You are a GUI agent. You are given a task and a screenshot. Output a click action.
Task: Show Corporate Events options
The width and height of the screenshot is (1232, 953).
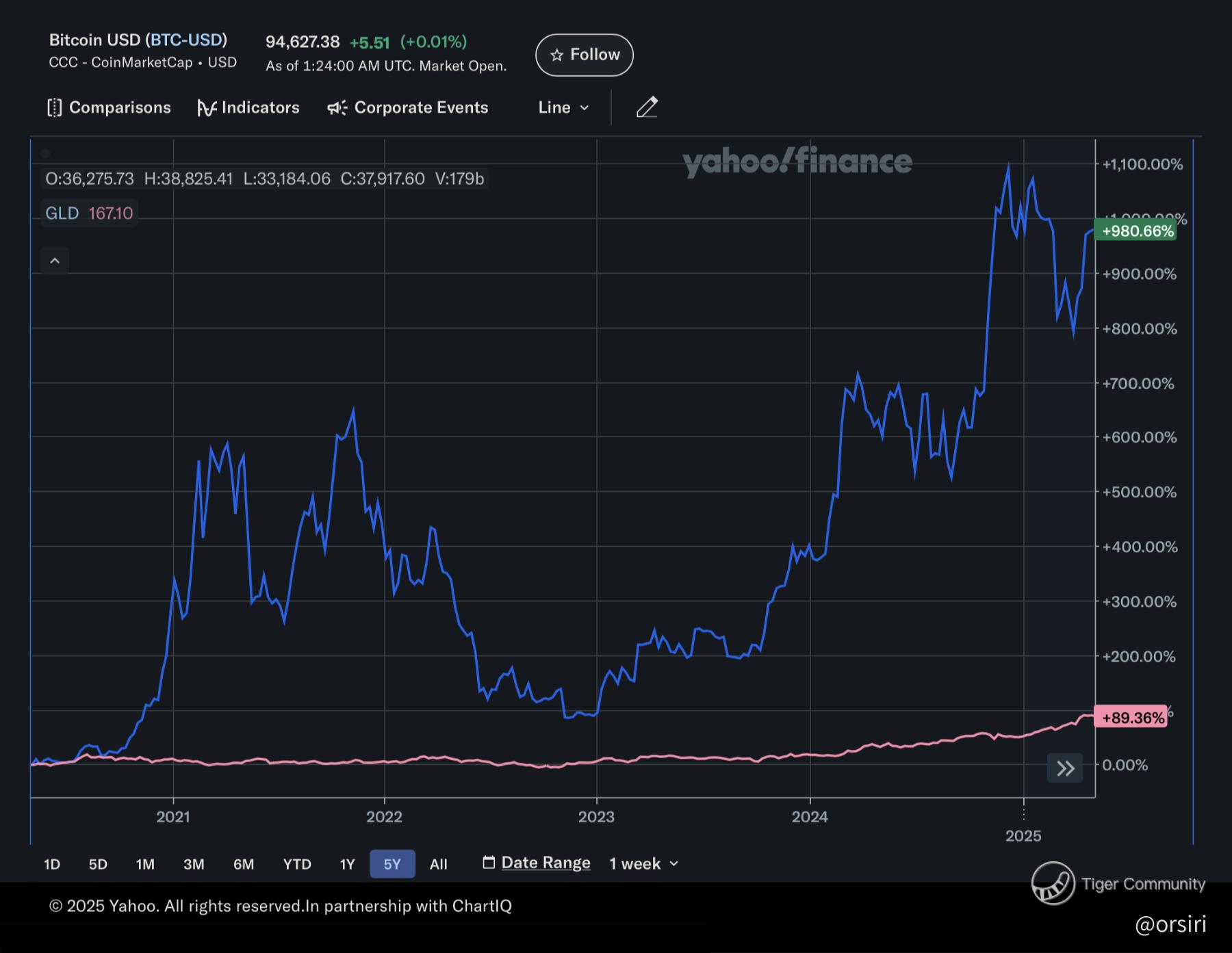[408, 107]
